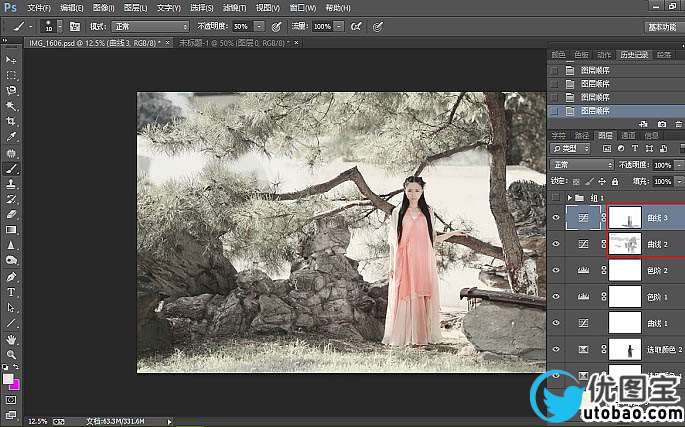Screen dimensions: 685x427
Task: Hide the 曲线 1 layer
Action: point(556,323)
